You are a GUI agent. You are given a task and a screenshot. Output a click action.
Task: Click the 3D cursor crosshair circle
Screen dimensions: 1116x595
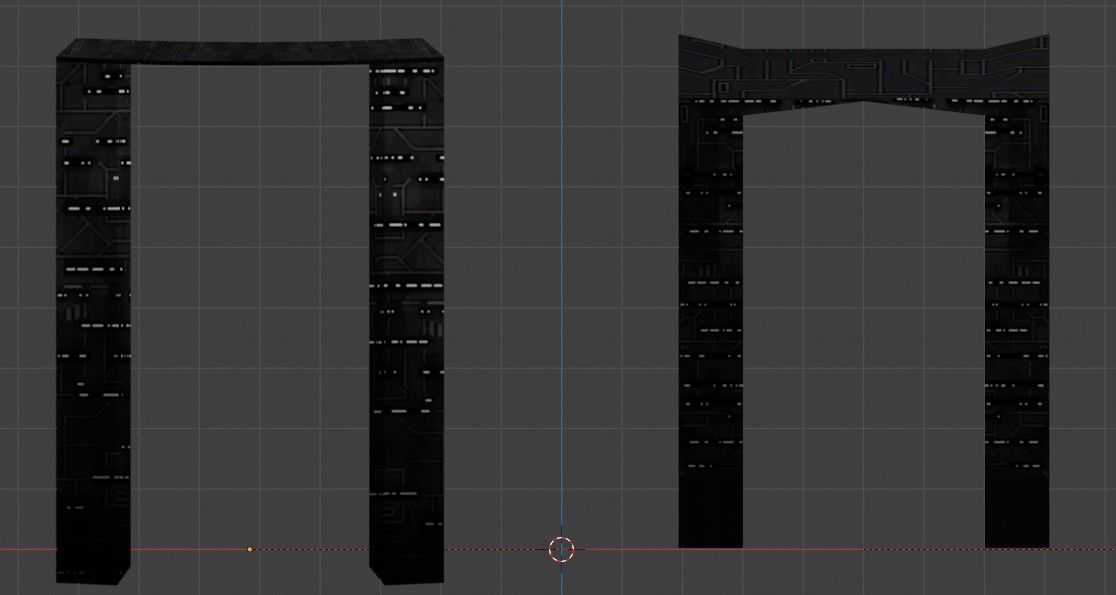(562, 549)
